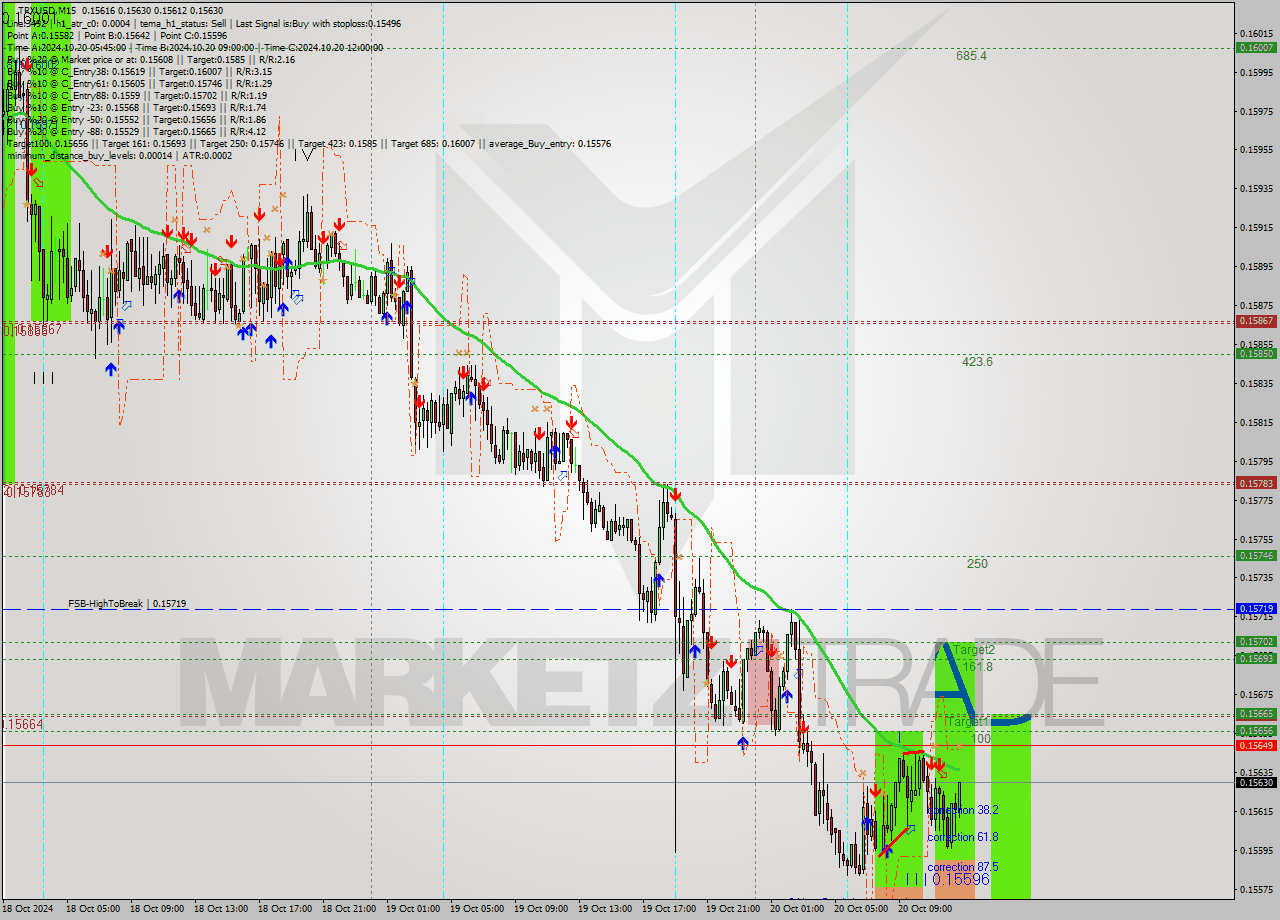Click the average_Buy_entry 0.15576 text
The image size is (1280, 920).
[x=549, y=144]
